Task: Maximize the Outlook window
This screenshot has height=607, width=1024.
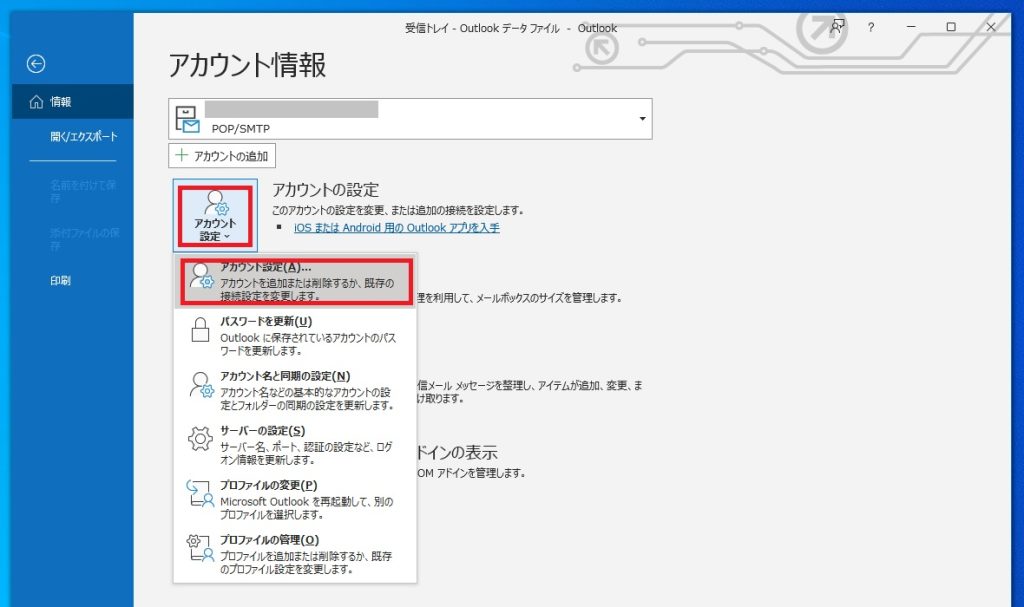Action: tap(951, 27)
